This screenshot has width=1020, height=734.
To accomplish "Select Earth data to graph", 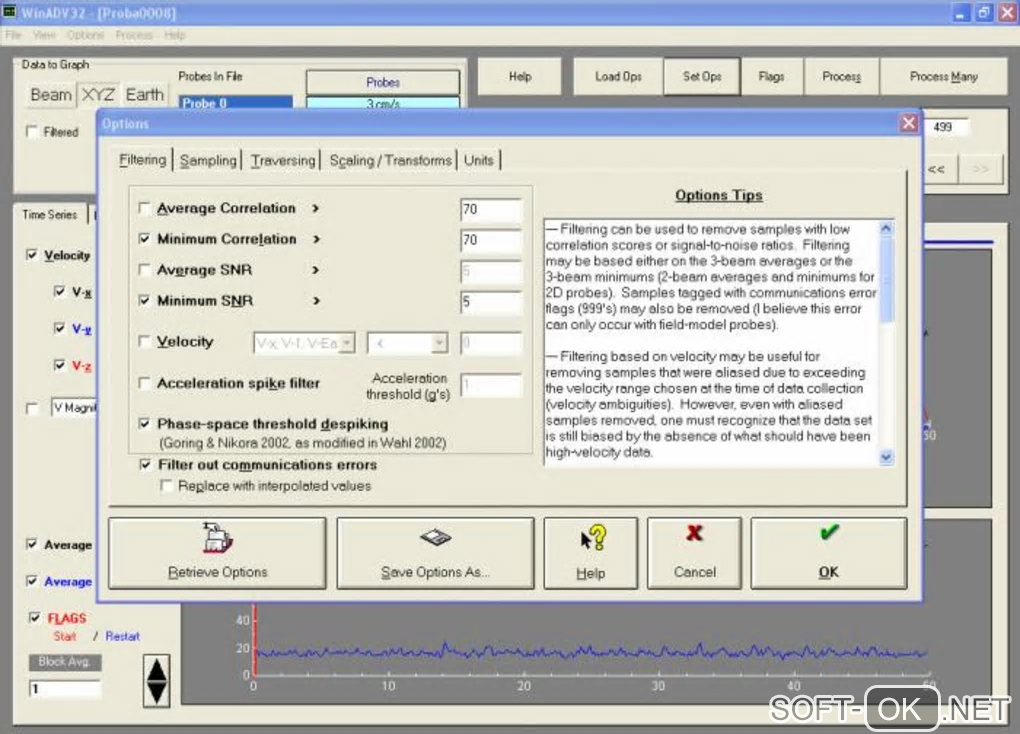I will point(144,95).
